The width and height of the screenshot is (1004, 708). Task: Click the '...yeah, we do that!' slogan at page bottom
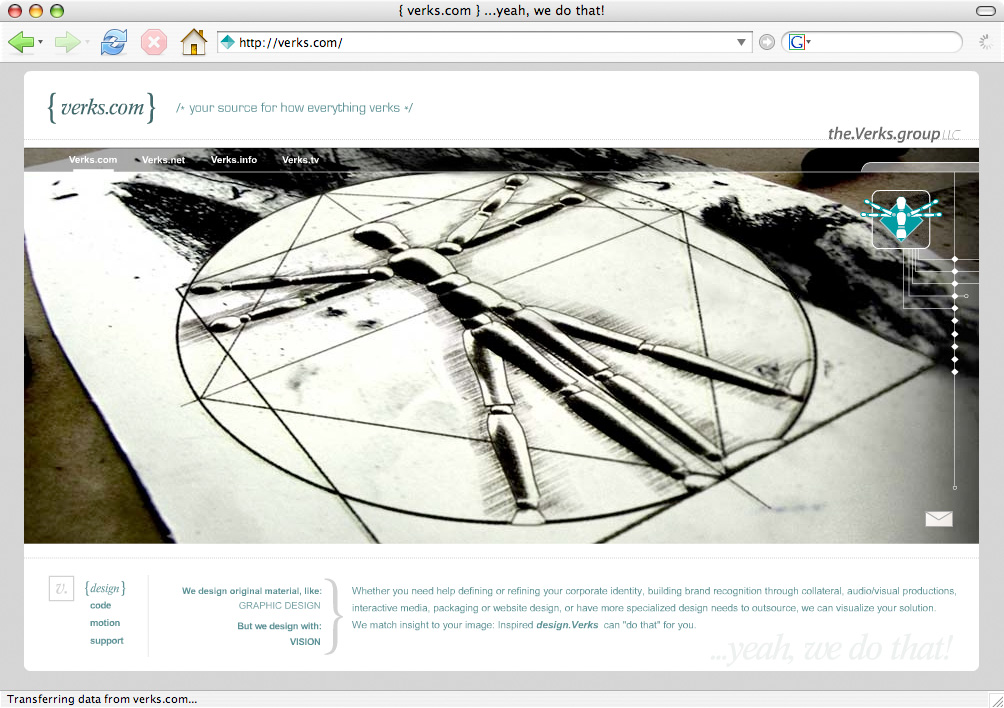[x=831, y=648]
